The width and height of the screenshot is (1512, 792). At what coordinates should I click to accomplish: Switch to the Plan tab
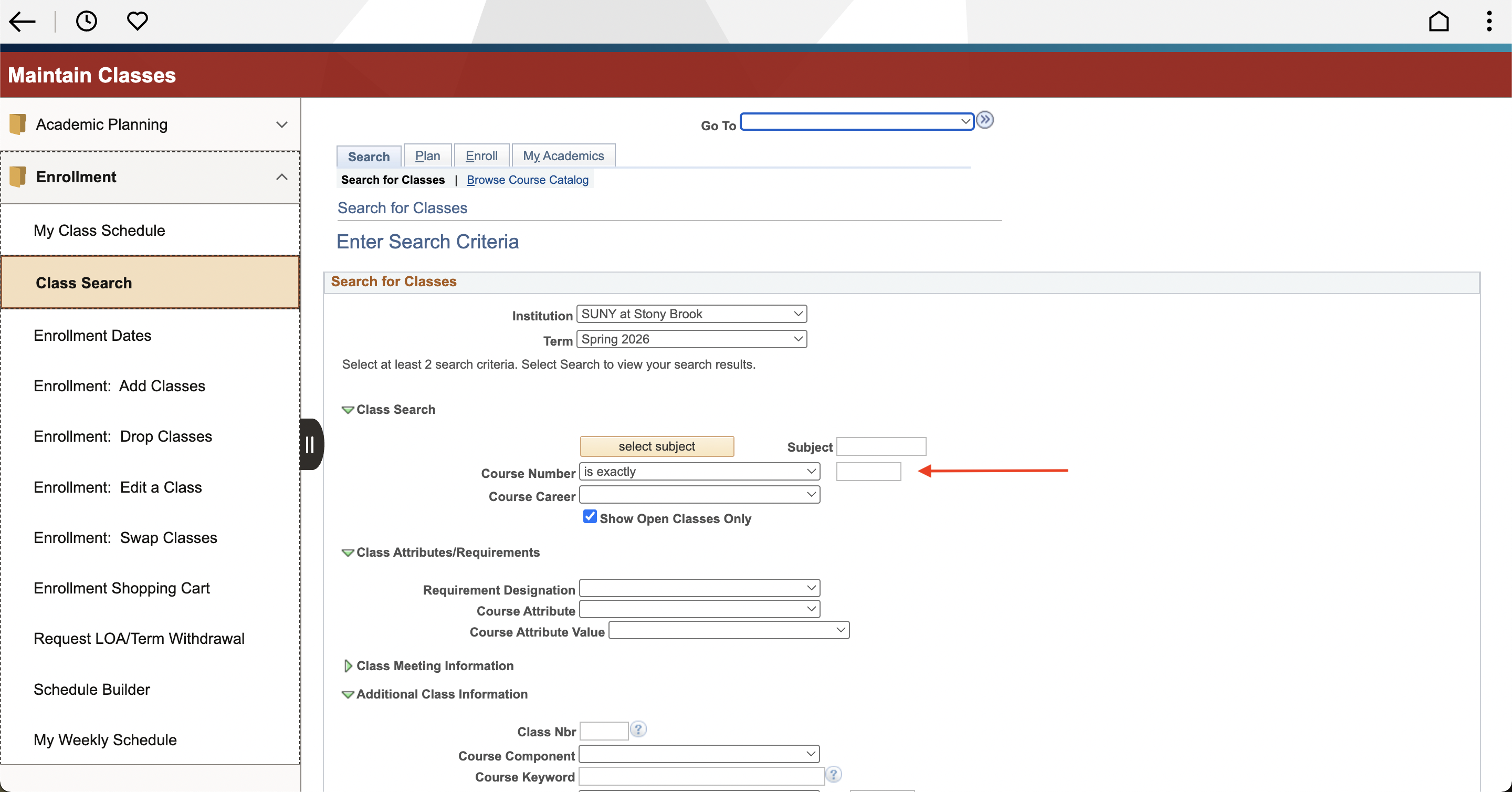click(428, 156)
